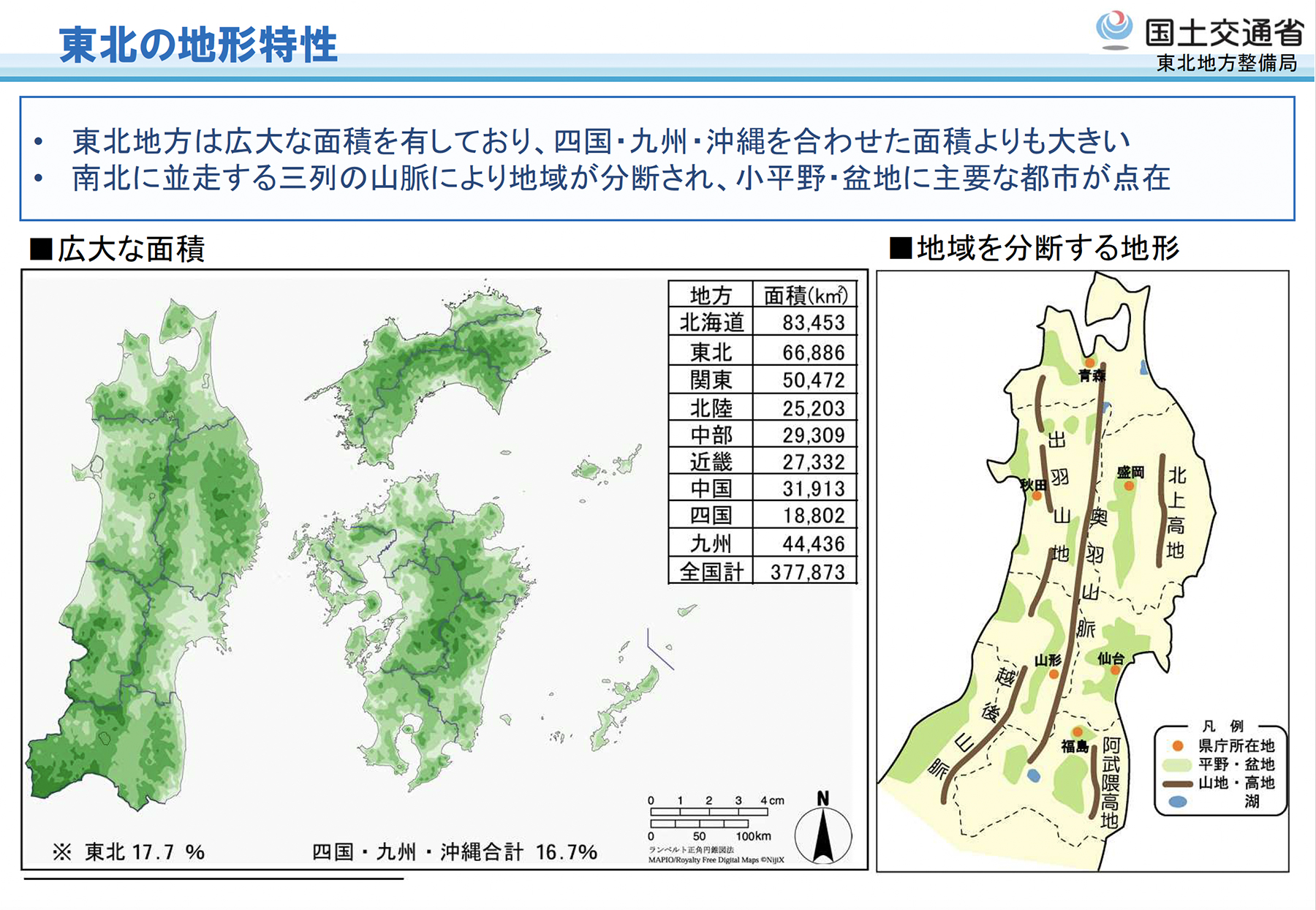Select the 北上高地 mountain label
The height and width of the screenshot is (910, 1316).
tap(1176, 512)
